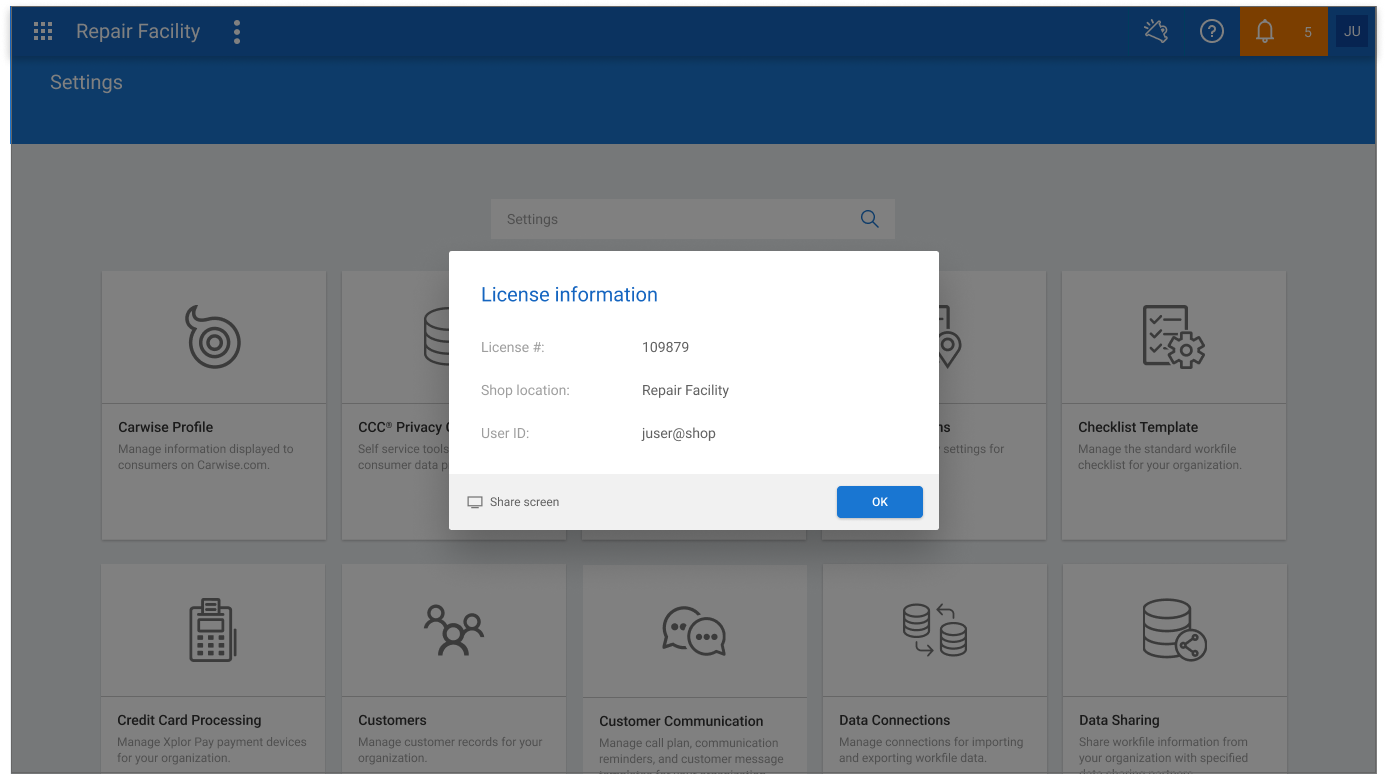Click the Share screen link
1386x774 pixels.
coord(524,502)
